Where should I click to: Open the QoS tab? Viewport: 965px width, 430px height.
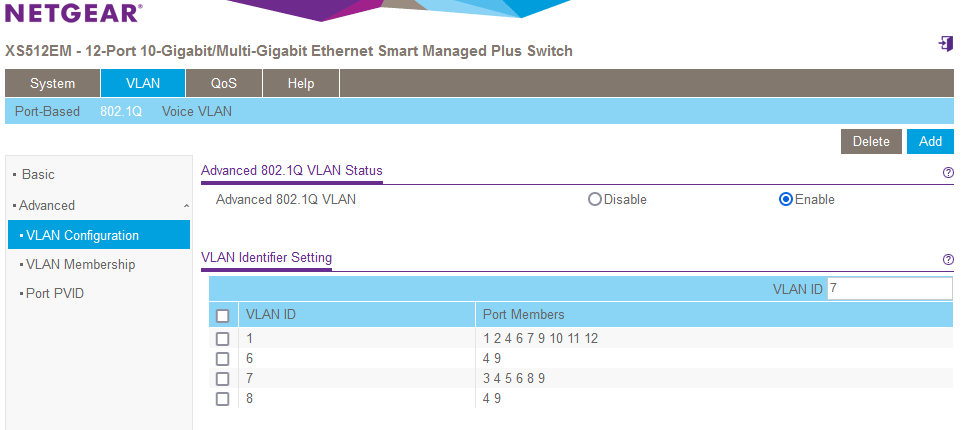tap(223, 83)
